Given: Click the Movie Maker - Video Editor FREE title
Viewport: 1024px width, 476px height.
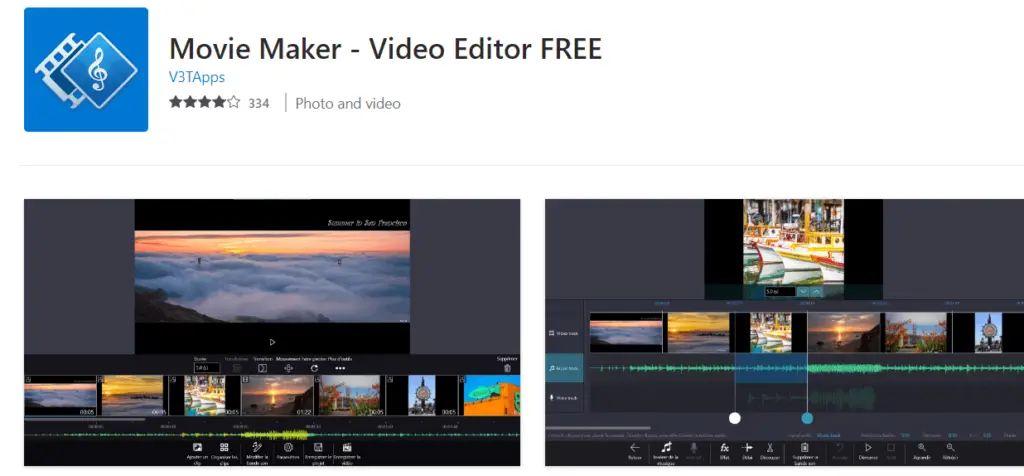Looking at the screenshot, I should click(385, 49).
